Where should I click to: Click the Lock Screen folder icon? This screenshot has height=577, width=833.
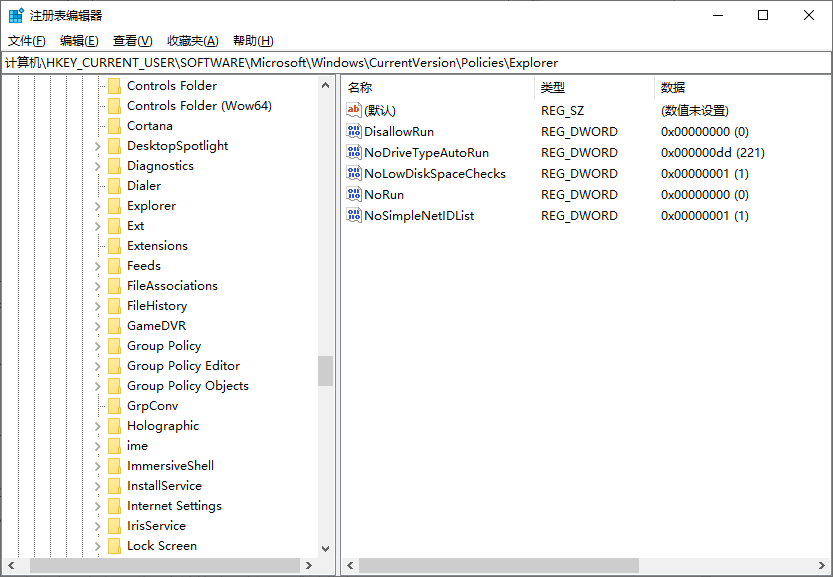tap(114, 546)
